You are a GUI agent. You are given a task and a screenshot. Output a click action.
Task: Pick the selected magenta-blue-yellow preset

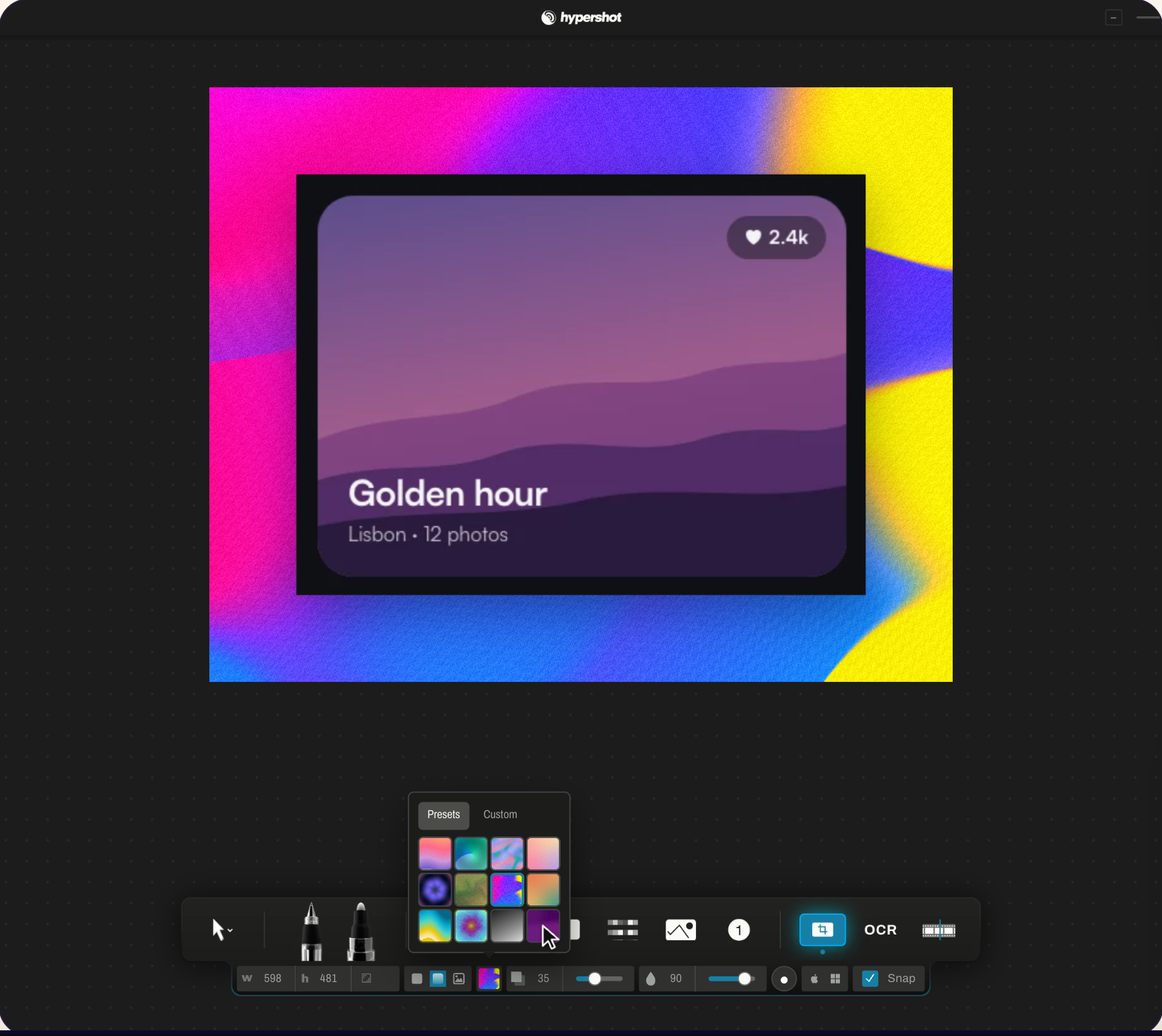pyautogui.click(x=507, y=890)
